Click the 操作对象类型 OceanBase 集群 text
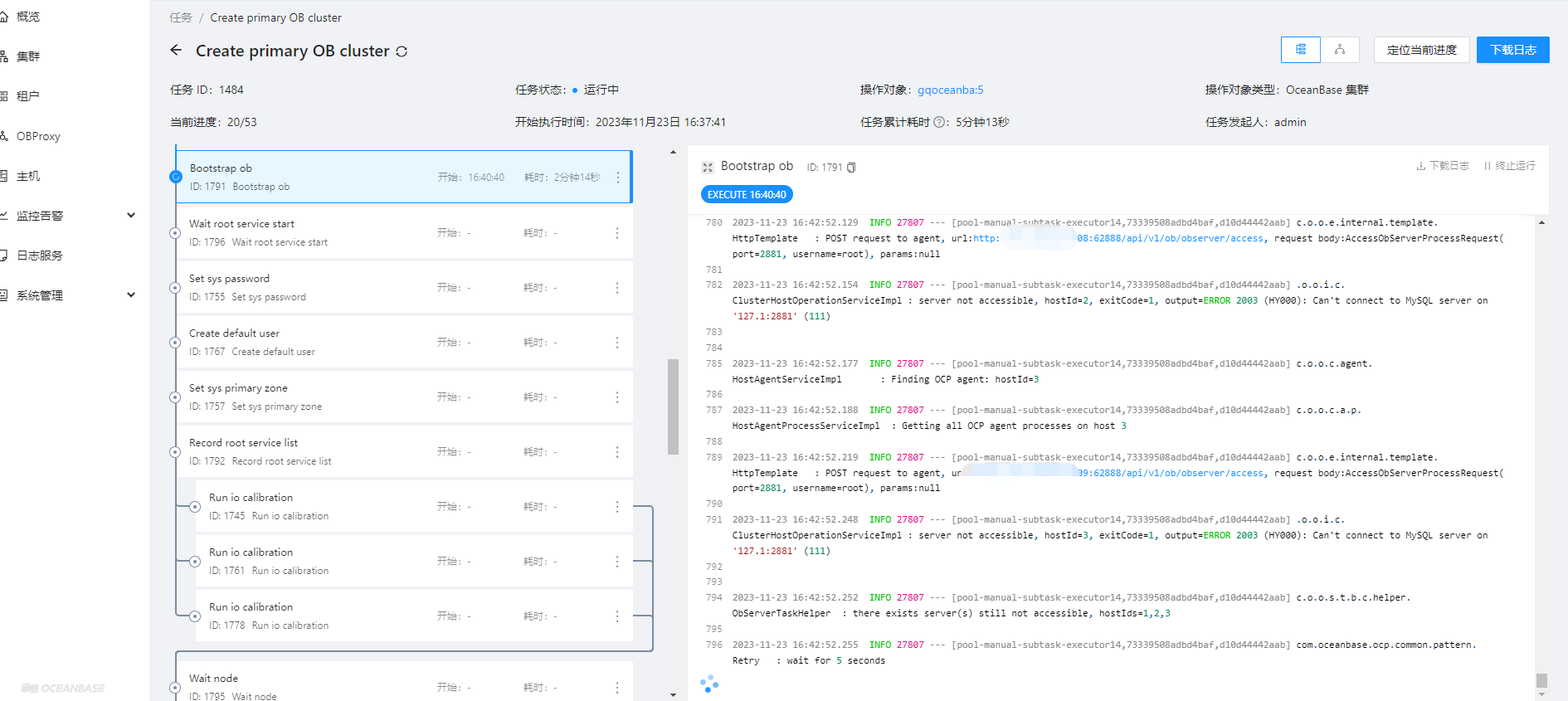This screenshot has width=1568, height=701. [1287, 90]
